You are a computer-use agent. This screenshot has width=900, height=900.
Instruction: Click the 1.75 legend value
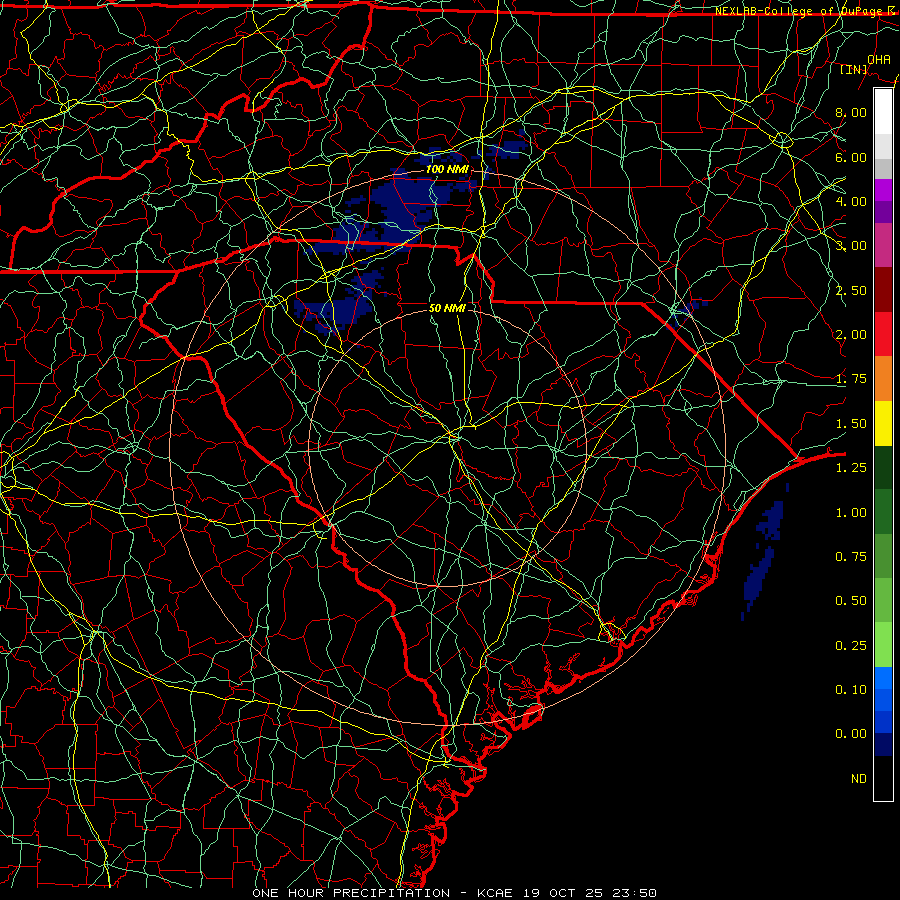[851, 379]
